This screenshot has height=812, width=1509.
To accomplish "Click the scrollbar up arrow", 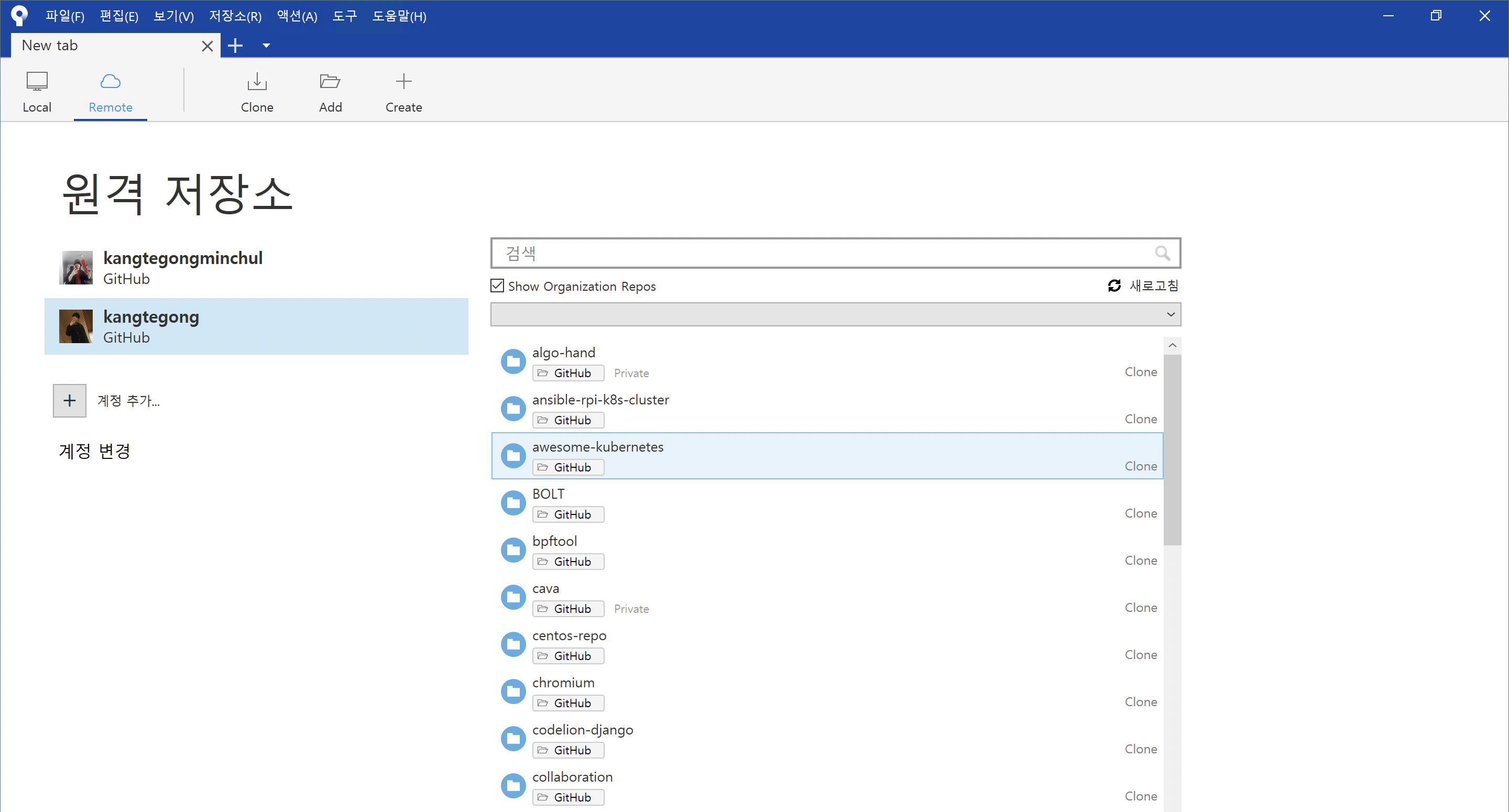I will [1172, 345].
